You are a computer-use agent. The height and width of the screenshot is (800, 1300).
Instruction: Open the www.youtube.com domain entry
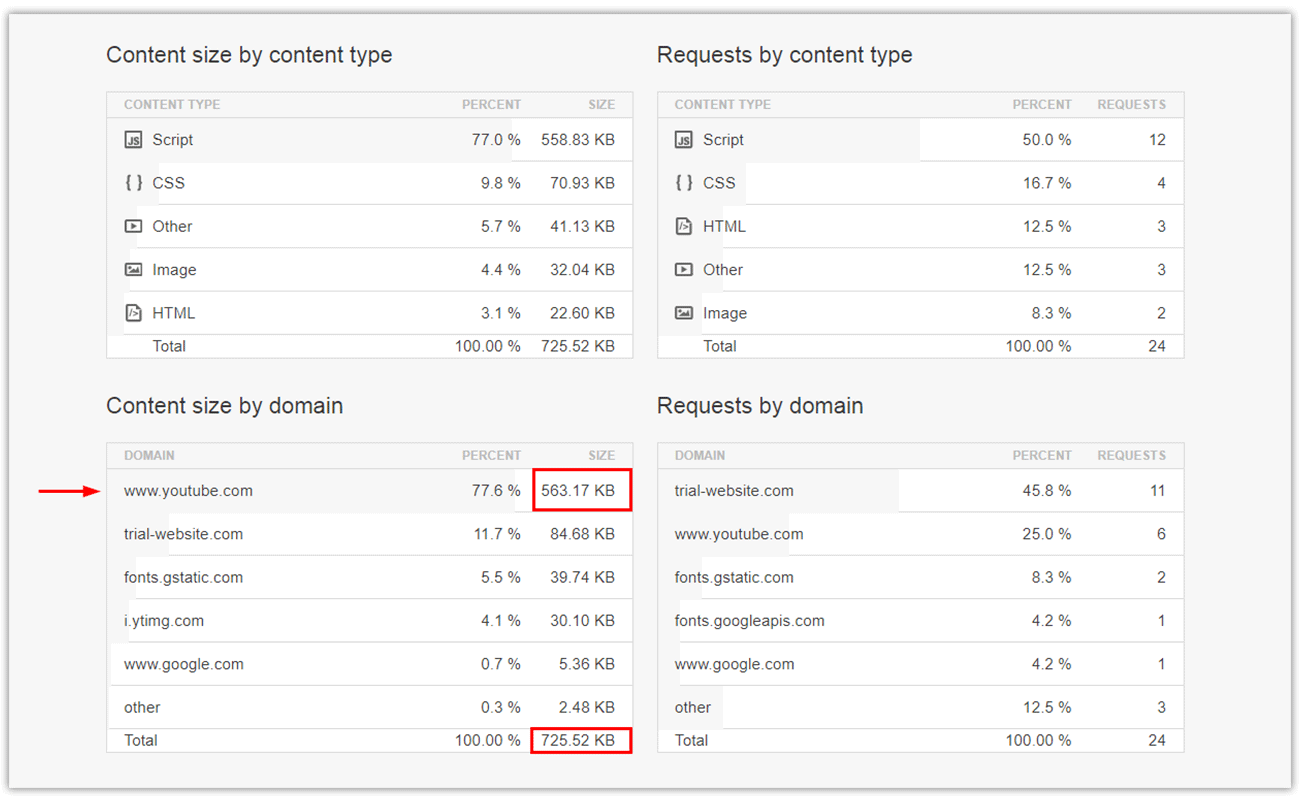(188, 490)
